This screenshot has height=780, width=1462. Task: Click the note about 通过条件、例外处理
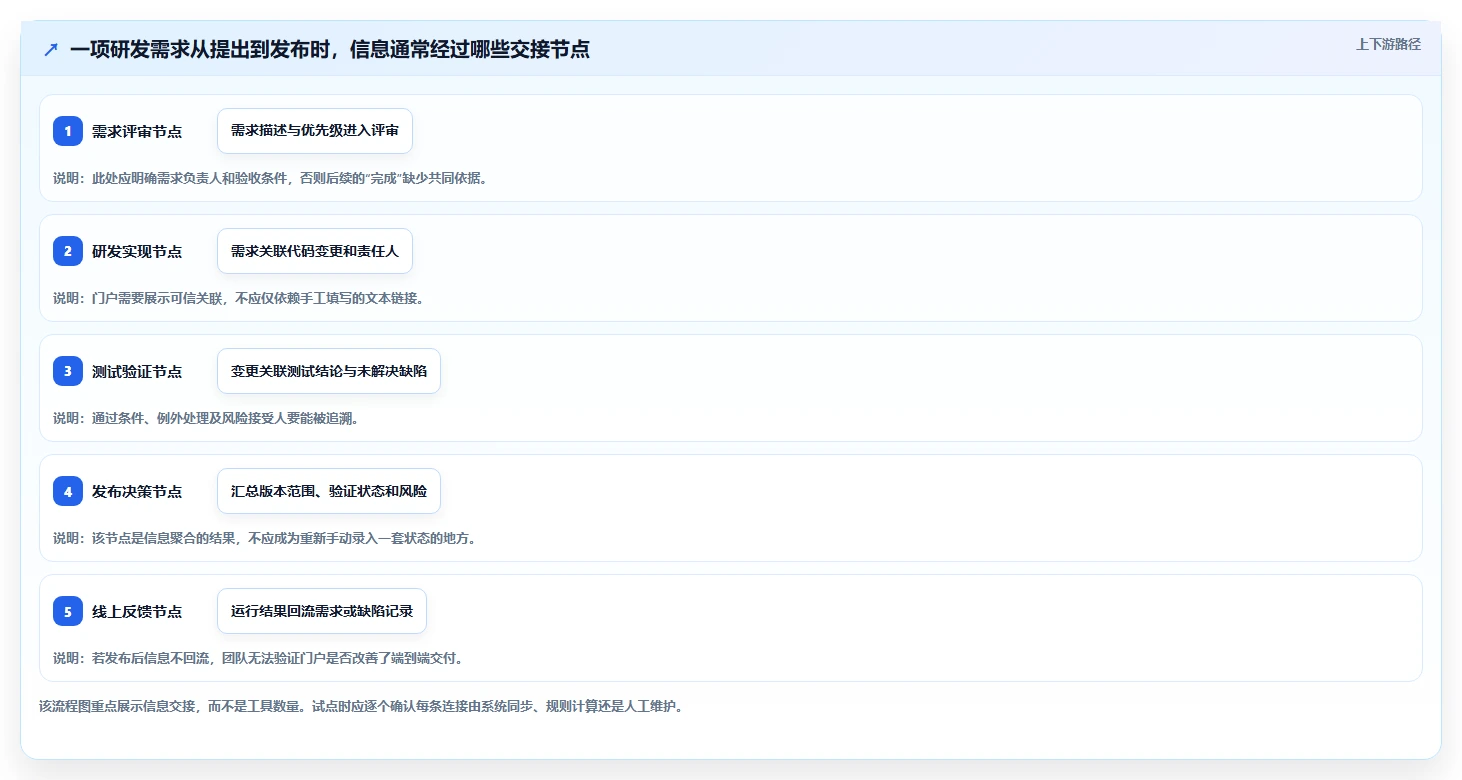point(206,418)
